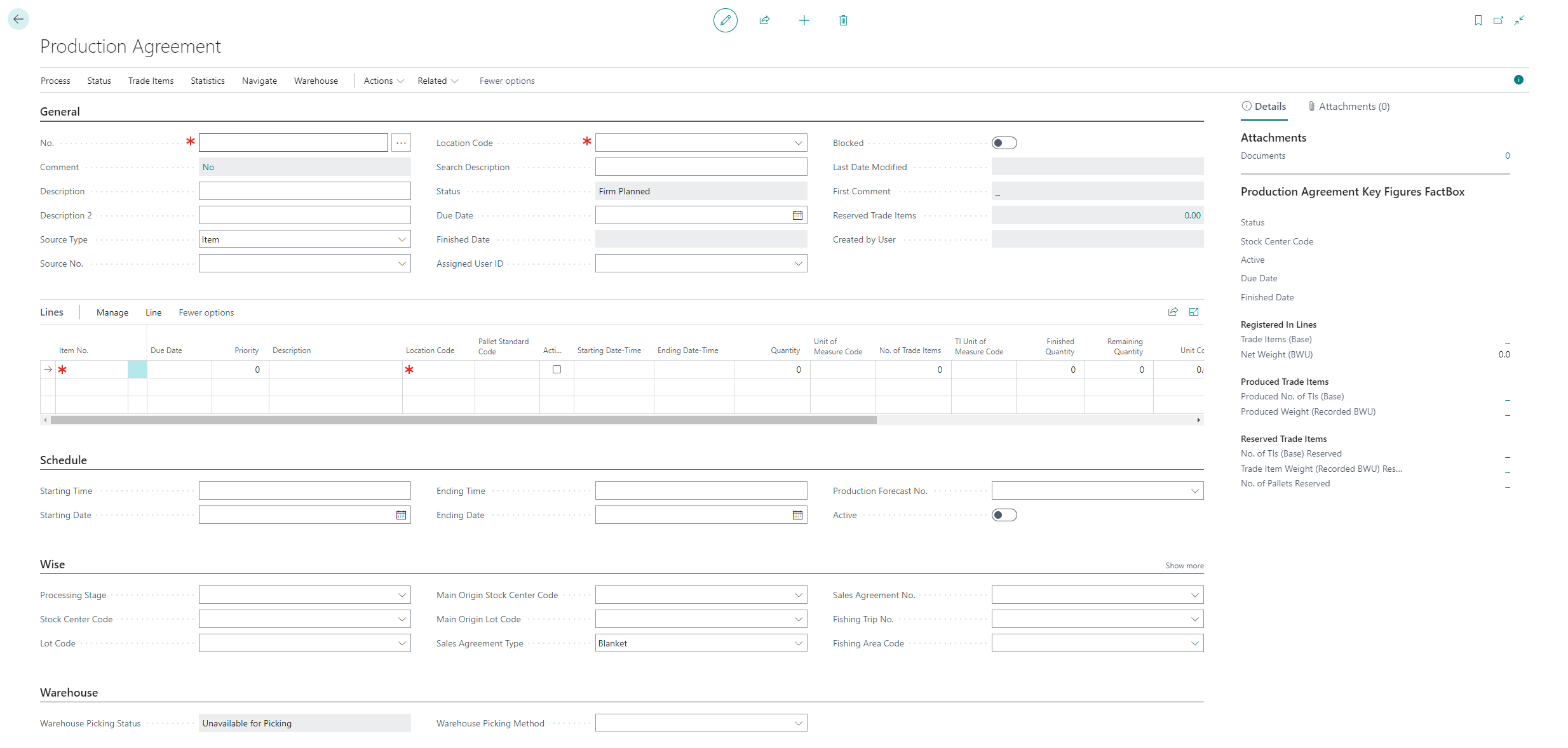Open the Trade Items menu
1568x748 pixels.
[x=151, y=81]
